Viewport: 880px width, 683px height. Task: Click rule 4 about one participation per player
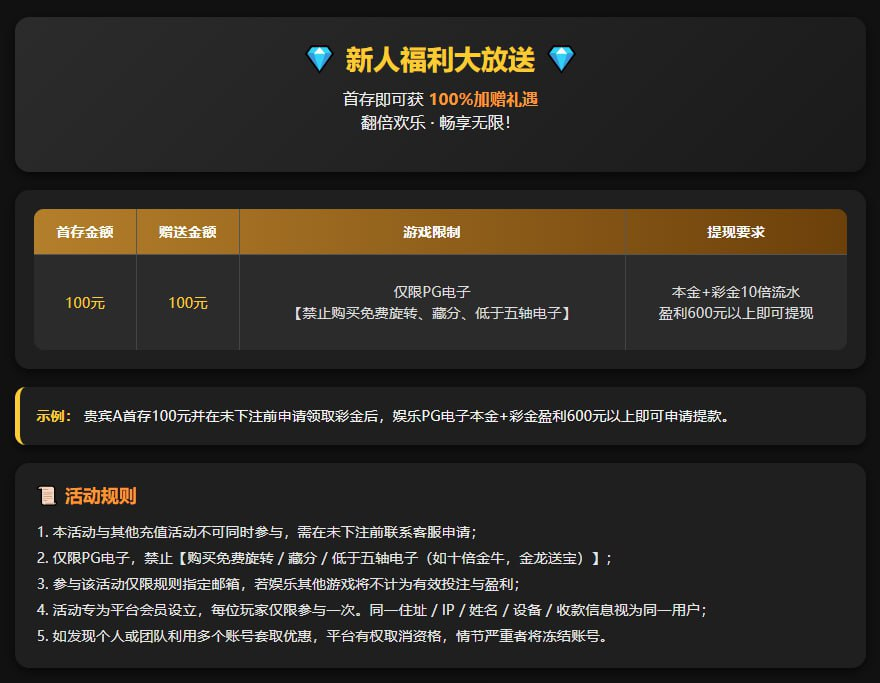click(372, 610)
